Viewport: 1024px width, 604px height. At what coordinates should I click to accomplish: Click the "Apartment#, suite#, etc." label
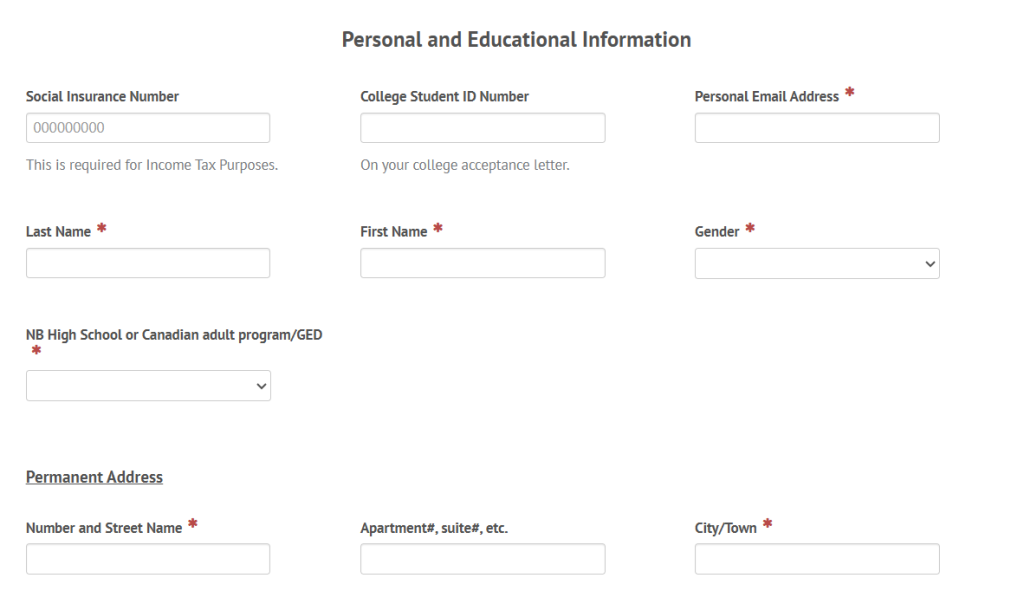pyautogui.click(x=434, y=528)
